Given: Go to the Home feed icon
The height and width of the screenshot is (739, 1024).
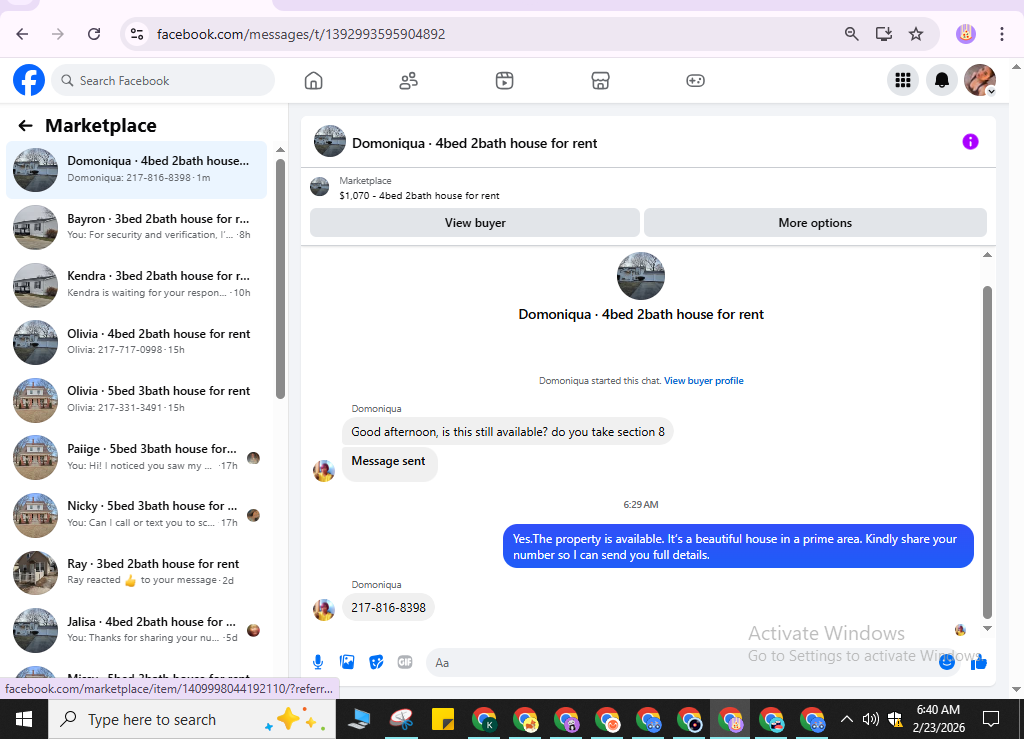Looking at the screenshot, I should click(x=313, y=81).
